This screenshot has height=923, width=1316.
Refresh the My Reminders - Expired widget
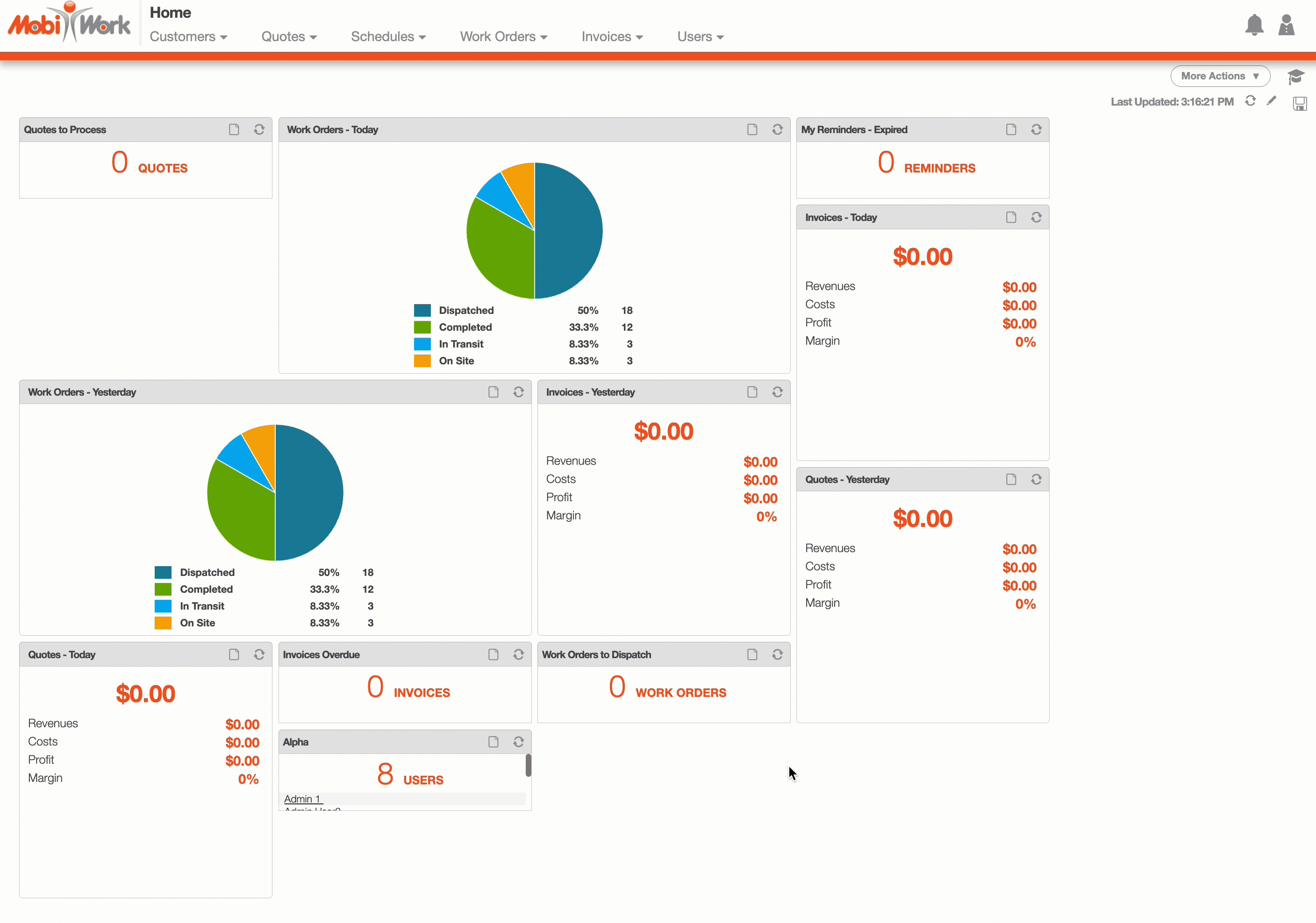pyautogui.click(x=1036, y=129)
